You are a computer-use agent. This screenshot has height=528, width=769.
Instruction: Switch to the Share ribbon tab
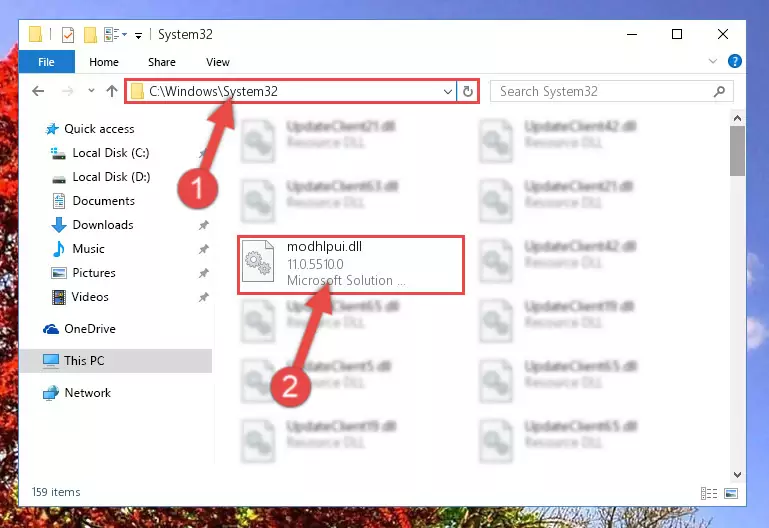(x=162, y=62)
